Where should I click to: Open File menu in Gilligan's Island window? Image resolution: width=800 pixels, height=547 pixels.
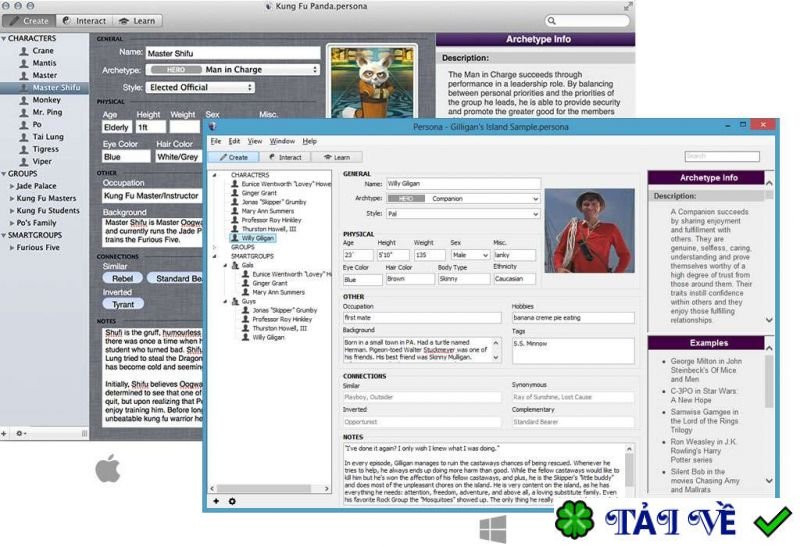(x=216, y=141)
